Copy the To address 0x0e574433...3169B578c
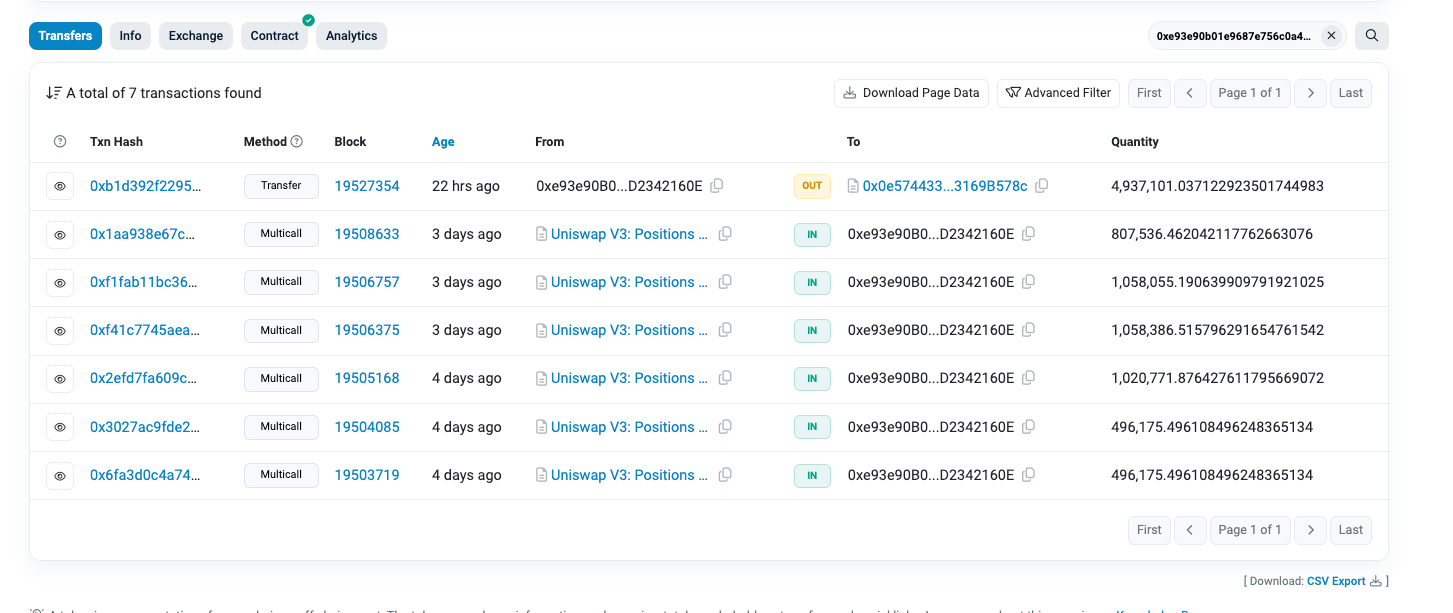The width and height of the screenshot is (1453, 613). click(x=1042, y=186)
